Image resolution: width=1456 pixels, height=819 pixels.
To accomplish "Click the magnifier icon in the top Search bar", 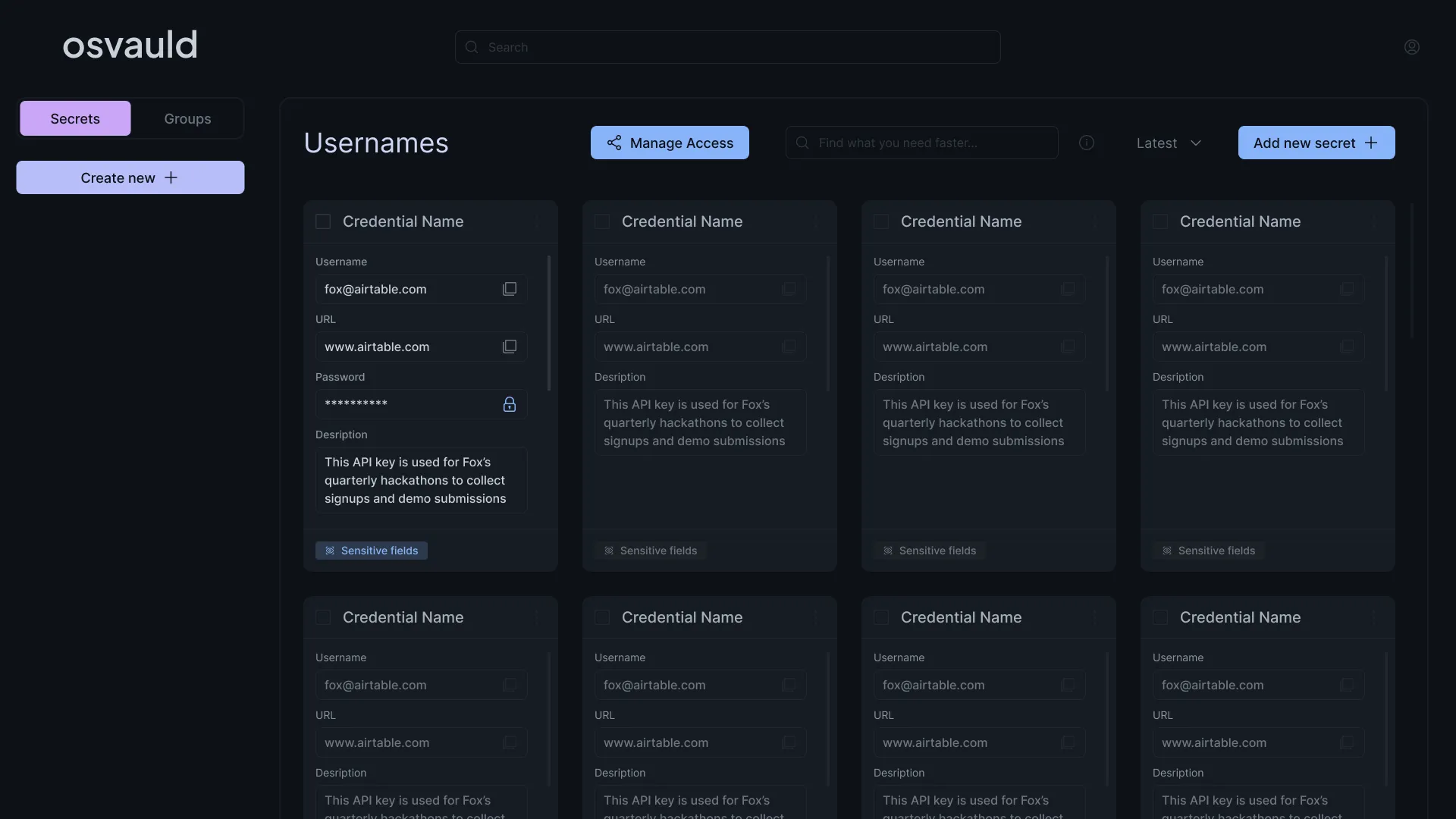I will [x=472, y=47].
